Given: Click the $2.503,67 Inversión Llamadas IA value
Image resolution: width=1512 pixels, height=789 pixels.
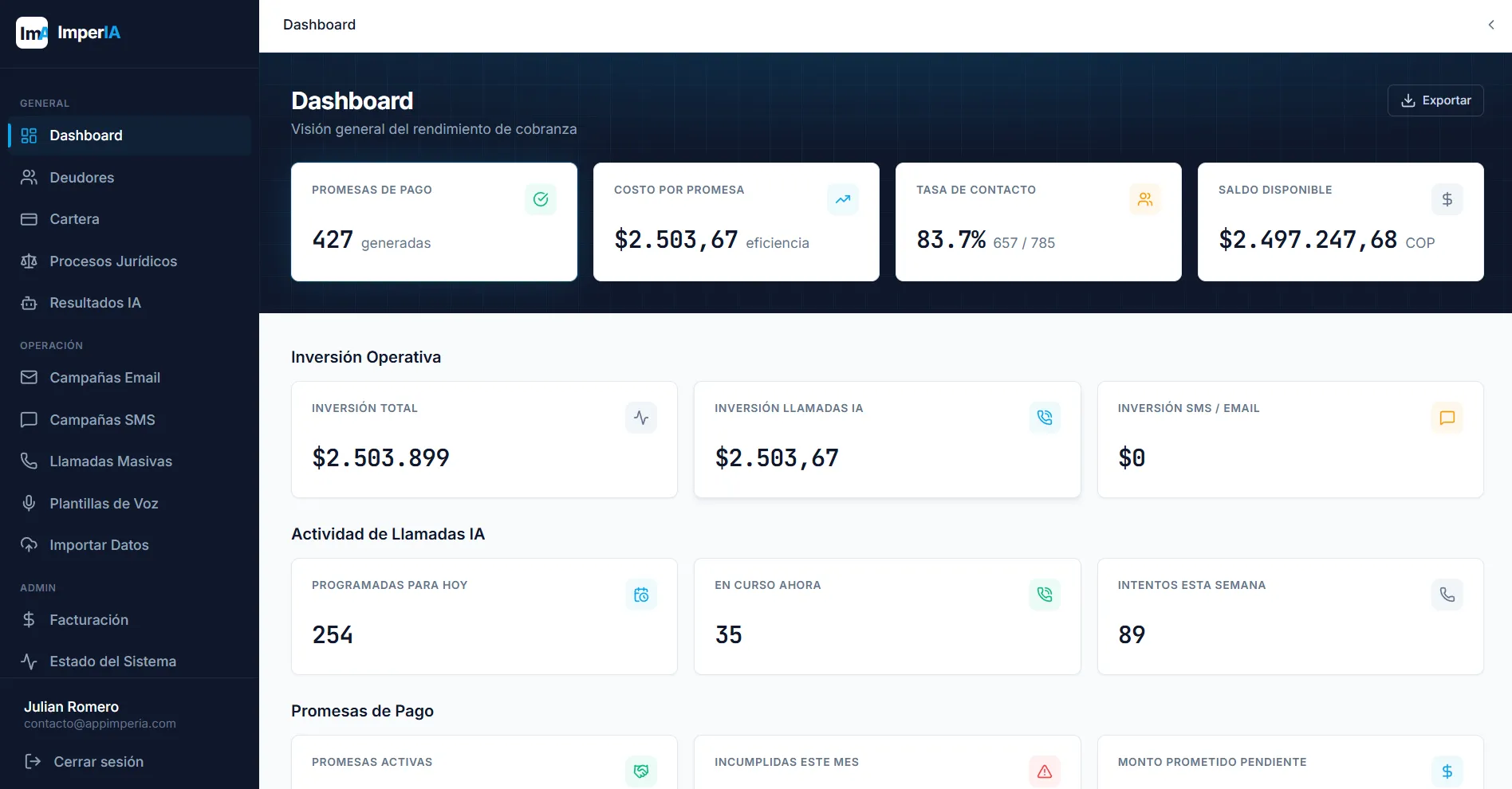Looking at the screenshot, I should (777, 458).
